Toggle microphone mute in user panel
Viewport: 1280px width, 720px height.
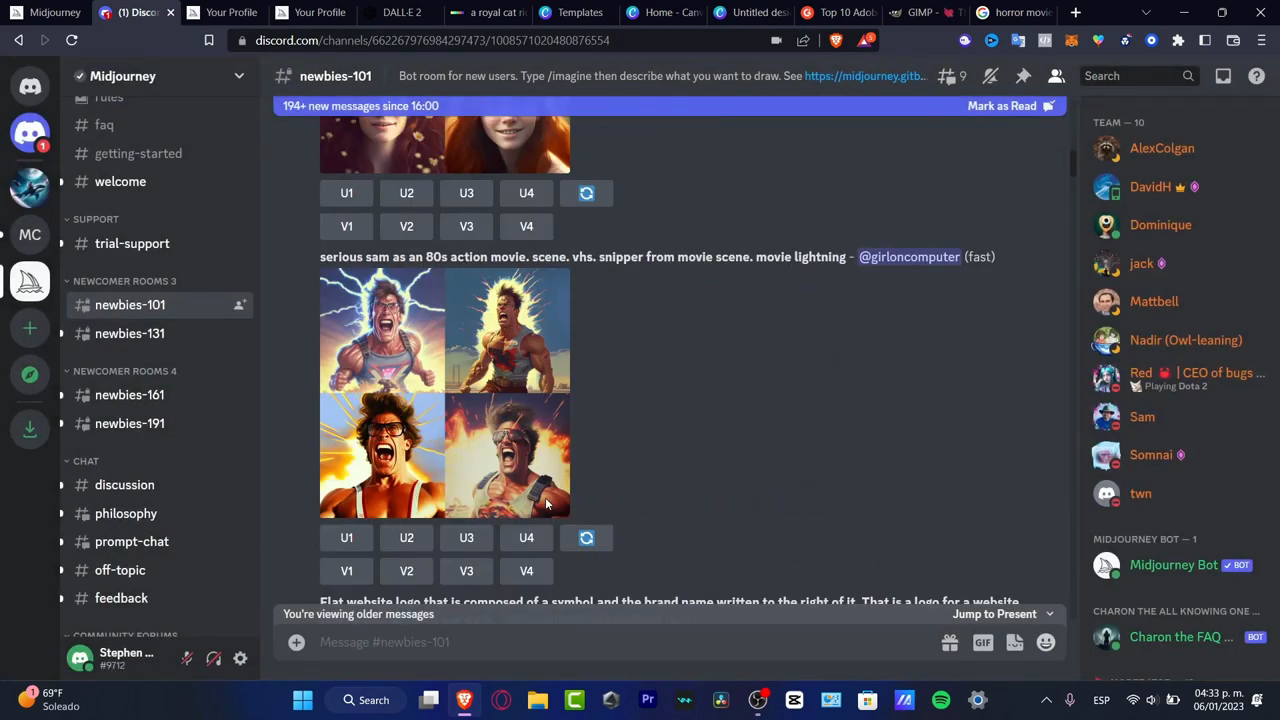[x=187, y=659]
